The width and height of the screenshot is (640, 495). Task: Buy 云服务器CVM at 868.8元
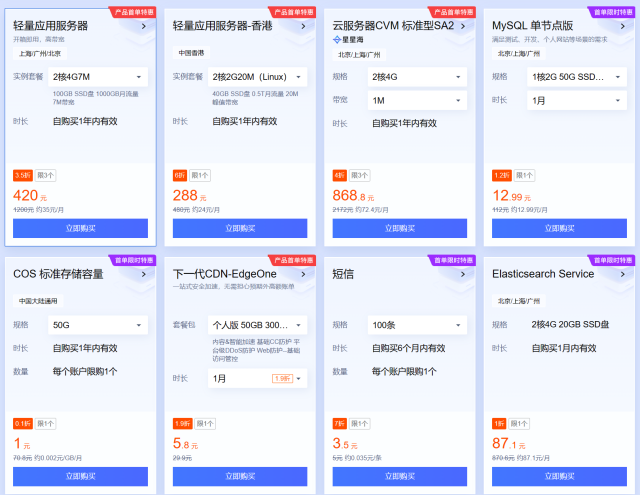click(400, 228)
